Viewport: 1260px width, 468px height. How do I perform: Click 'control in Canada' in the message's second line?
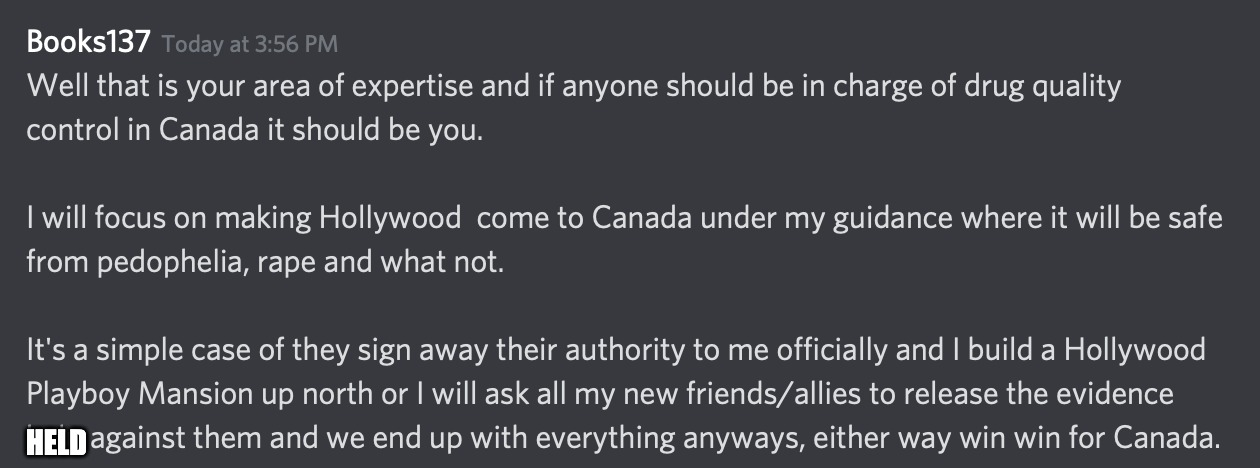tap(142, 131)
